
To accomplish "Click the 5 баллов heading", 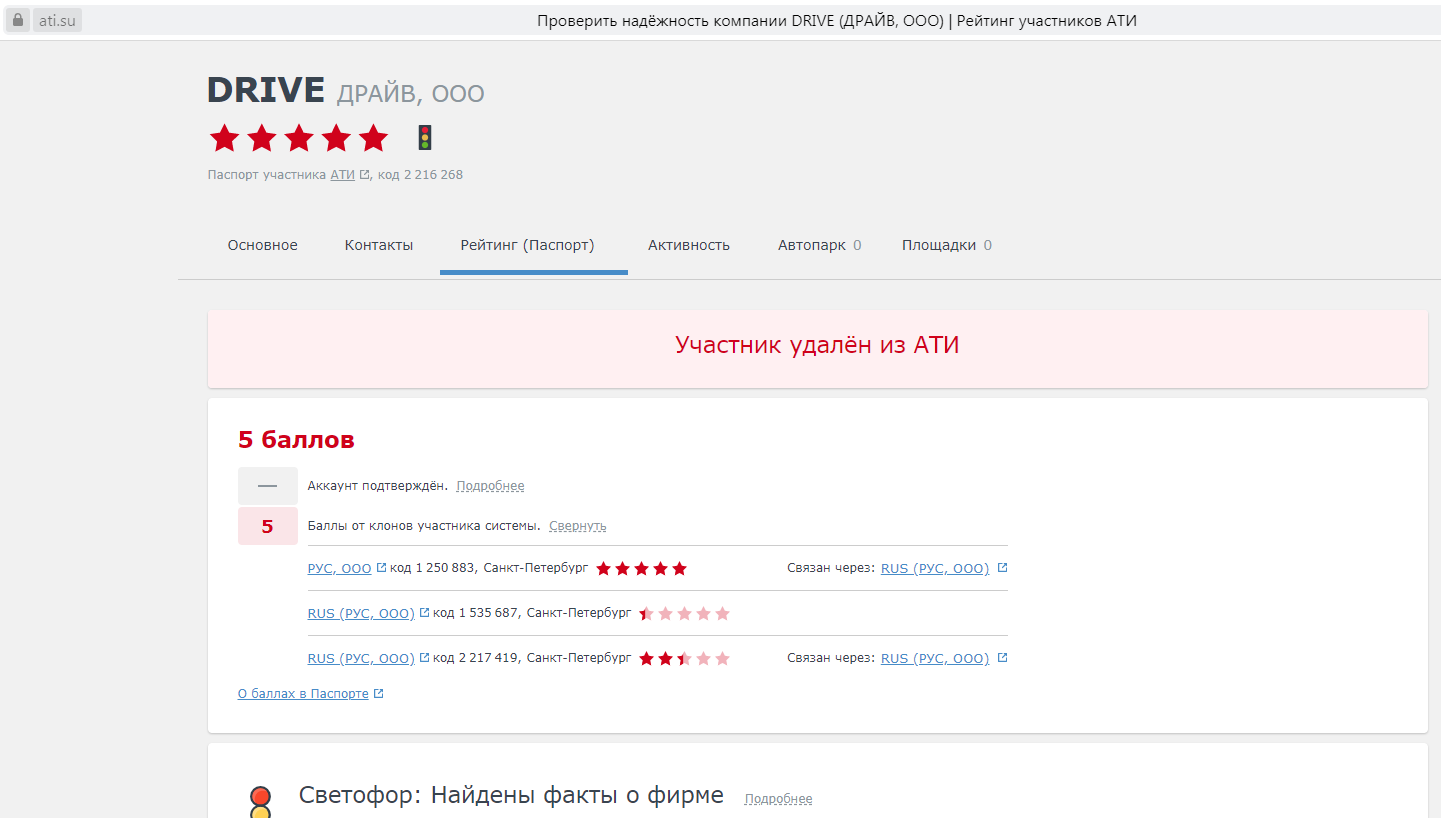I will (x=296, y=439).
